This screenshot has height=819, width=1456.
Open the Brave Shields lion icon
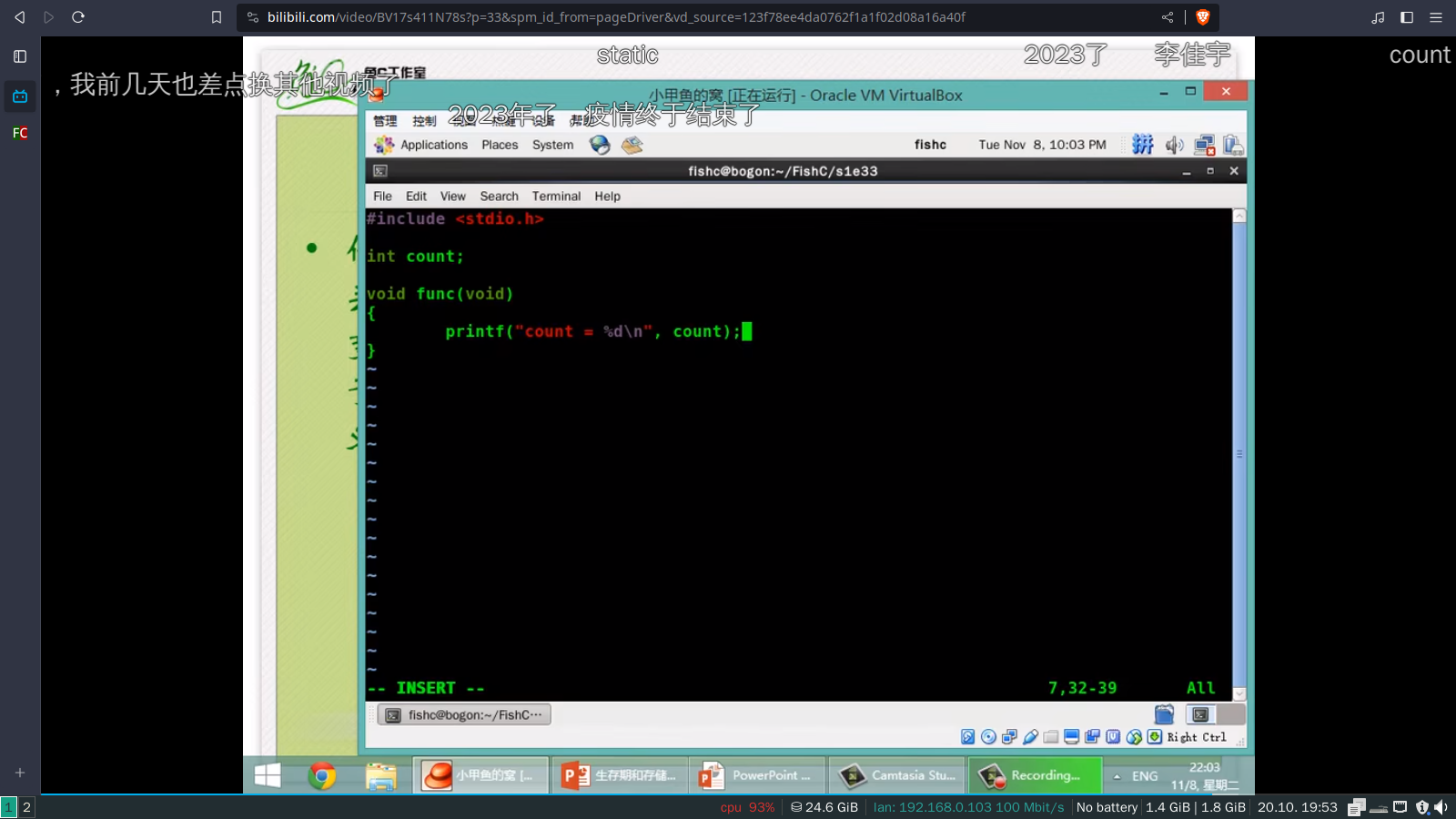click(x=1202, y=17)
